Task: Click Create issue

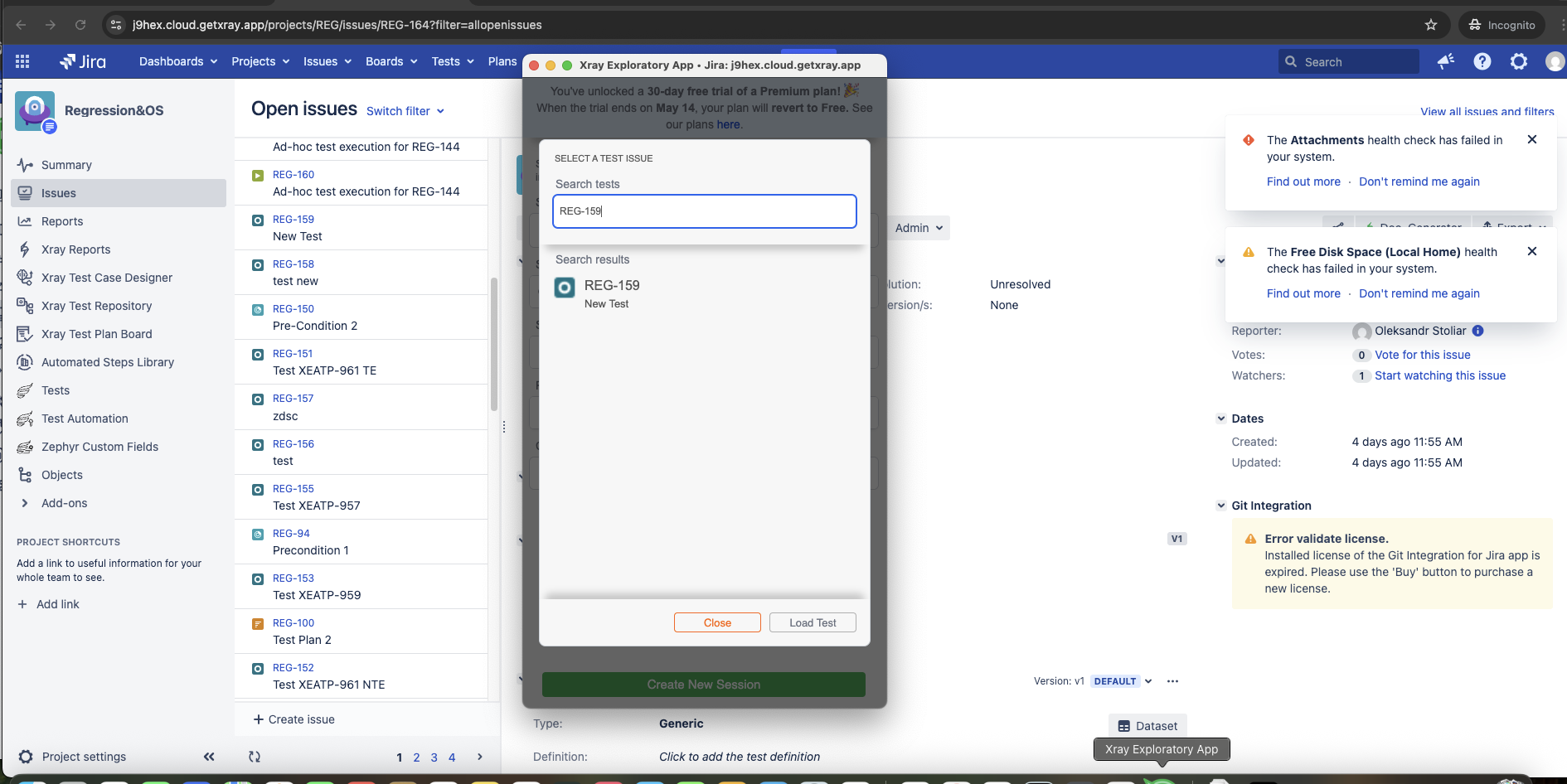Action: [294, 719]
